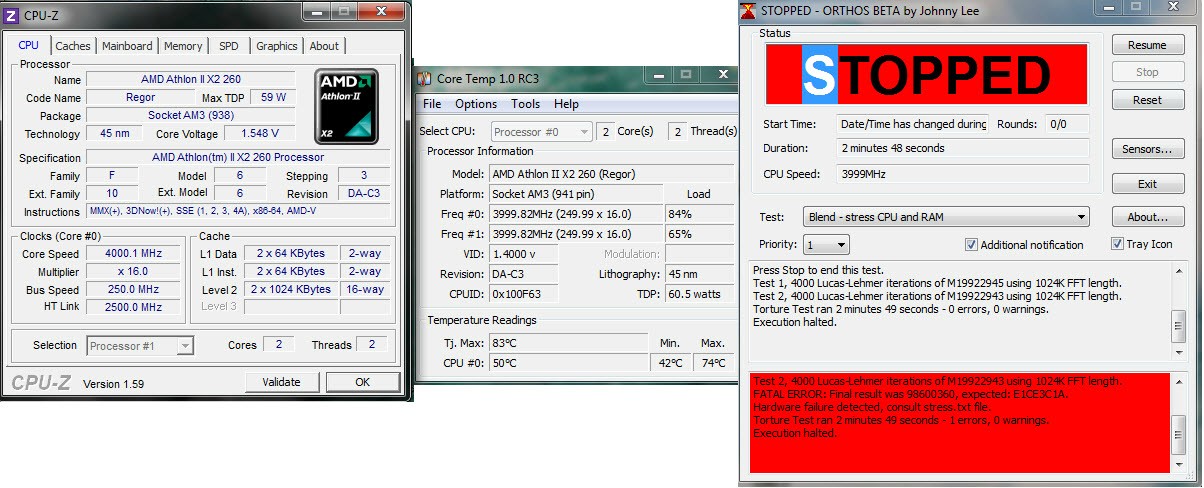1204x488 pixels.
Task: Click the Start Time field in ORTHOS
Action: pyautogui.click(x=914, y=124)
